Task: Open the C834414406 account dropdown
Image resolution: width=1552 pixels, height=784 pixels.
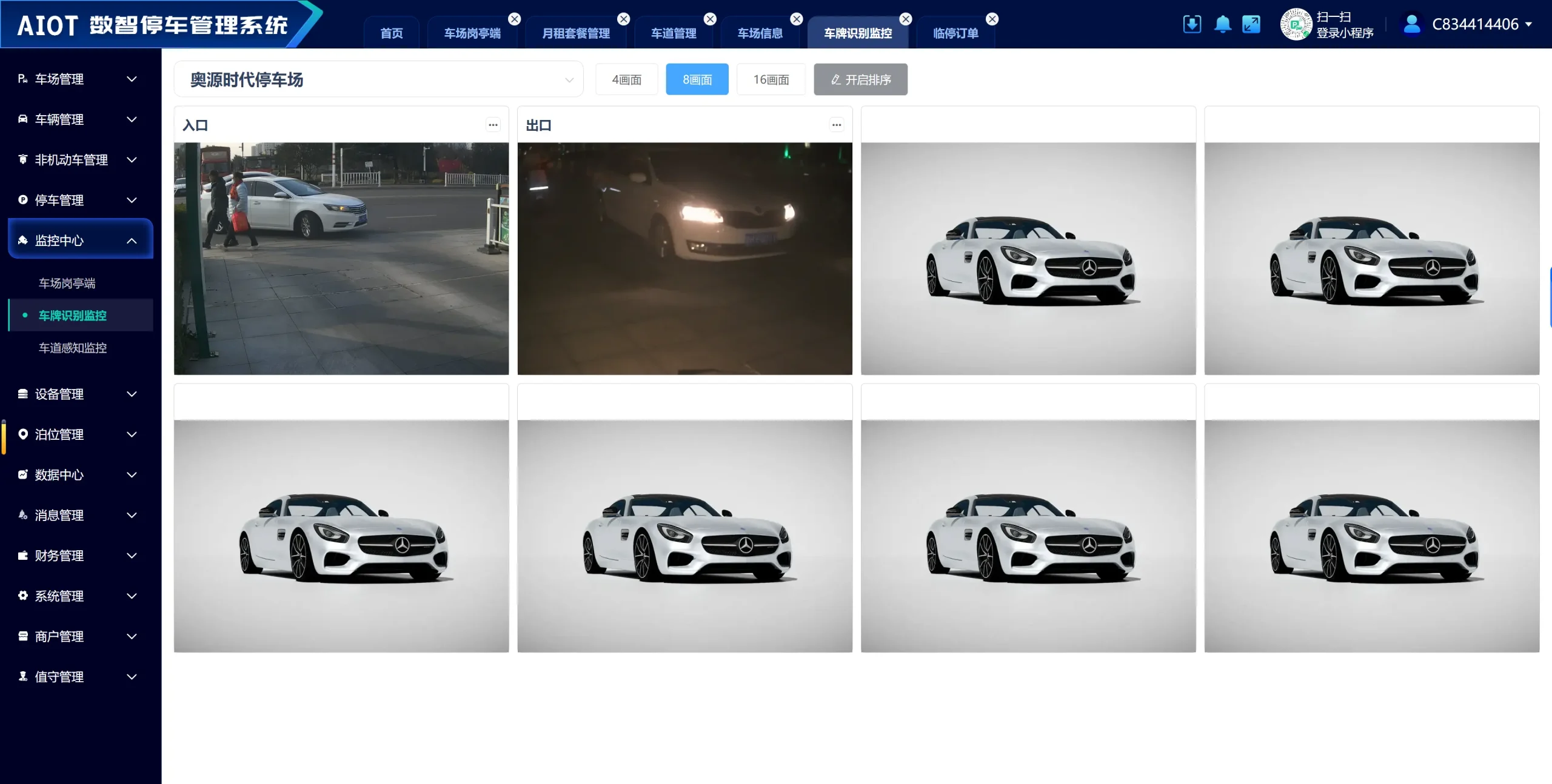Action: point(1481,24)
